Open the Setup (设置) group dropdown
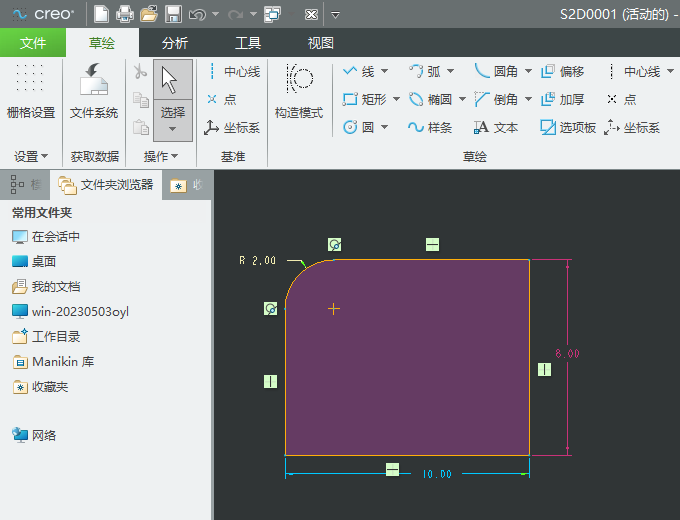 coord(31,156)
